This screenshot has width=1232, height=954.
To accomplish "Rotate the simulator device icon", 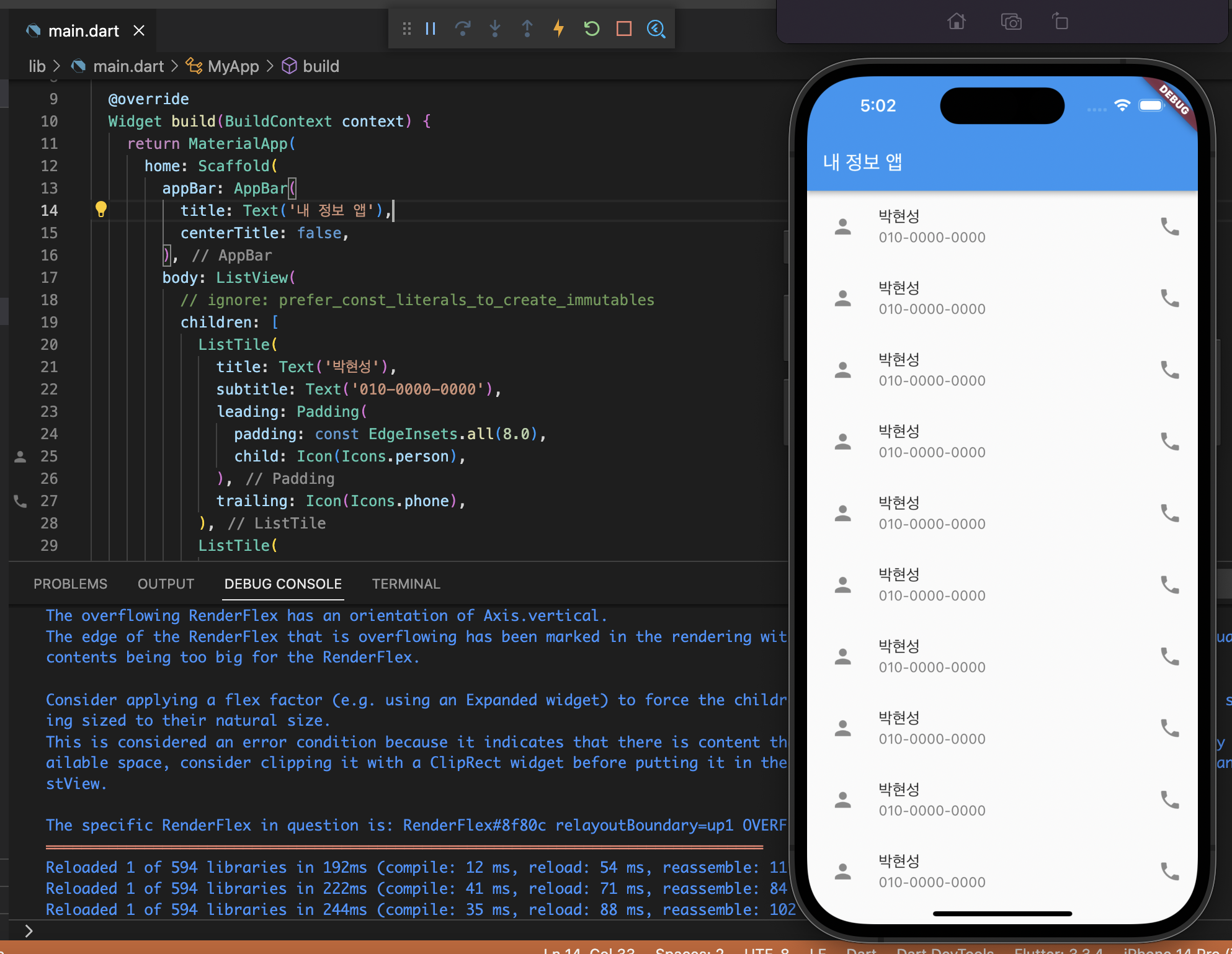I will pos(1060,22).
